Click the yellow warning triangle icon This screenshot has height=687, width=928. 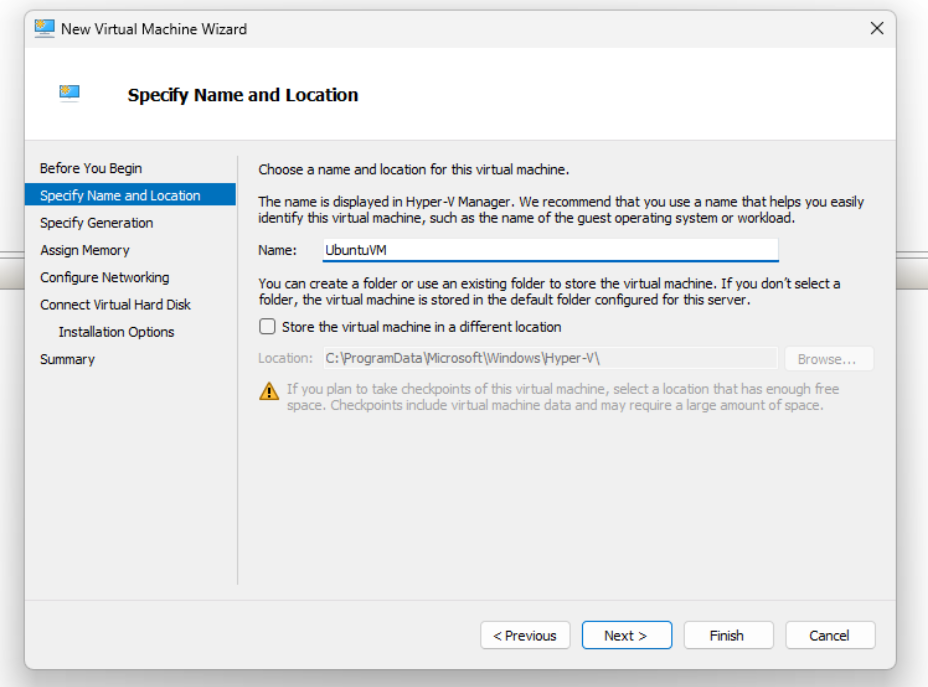coord(269,391)
